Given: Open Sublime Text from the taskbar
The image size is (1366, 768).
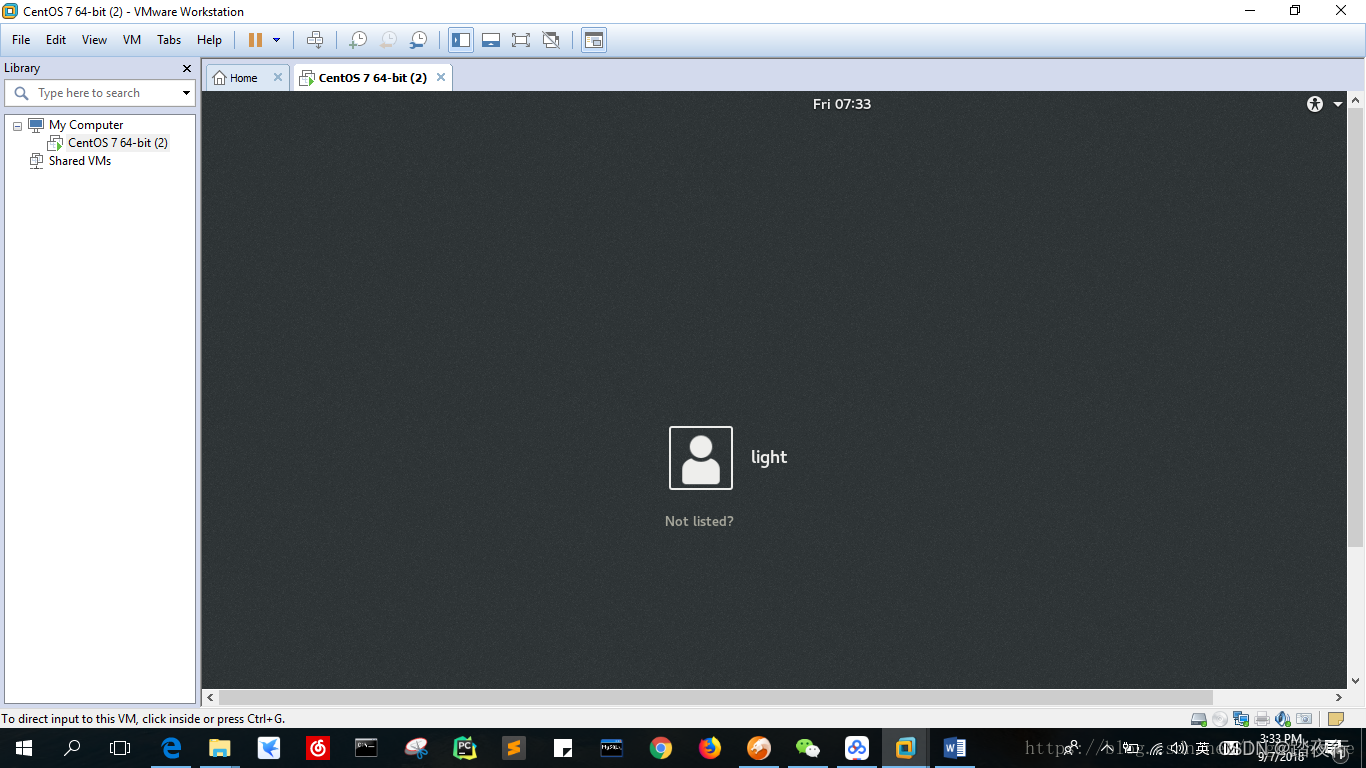Looking at the screenshot, I should (x=514, y=748).
